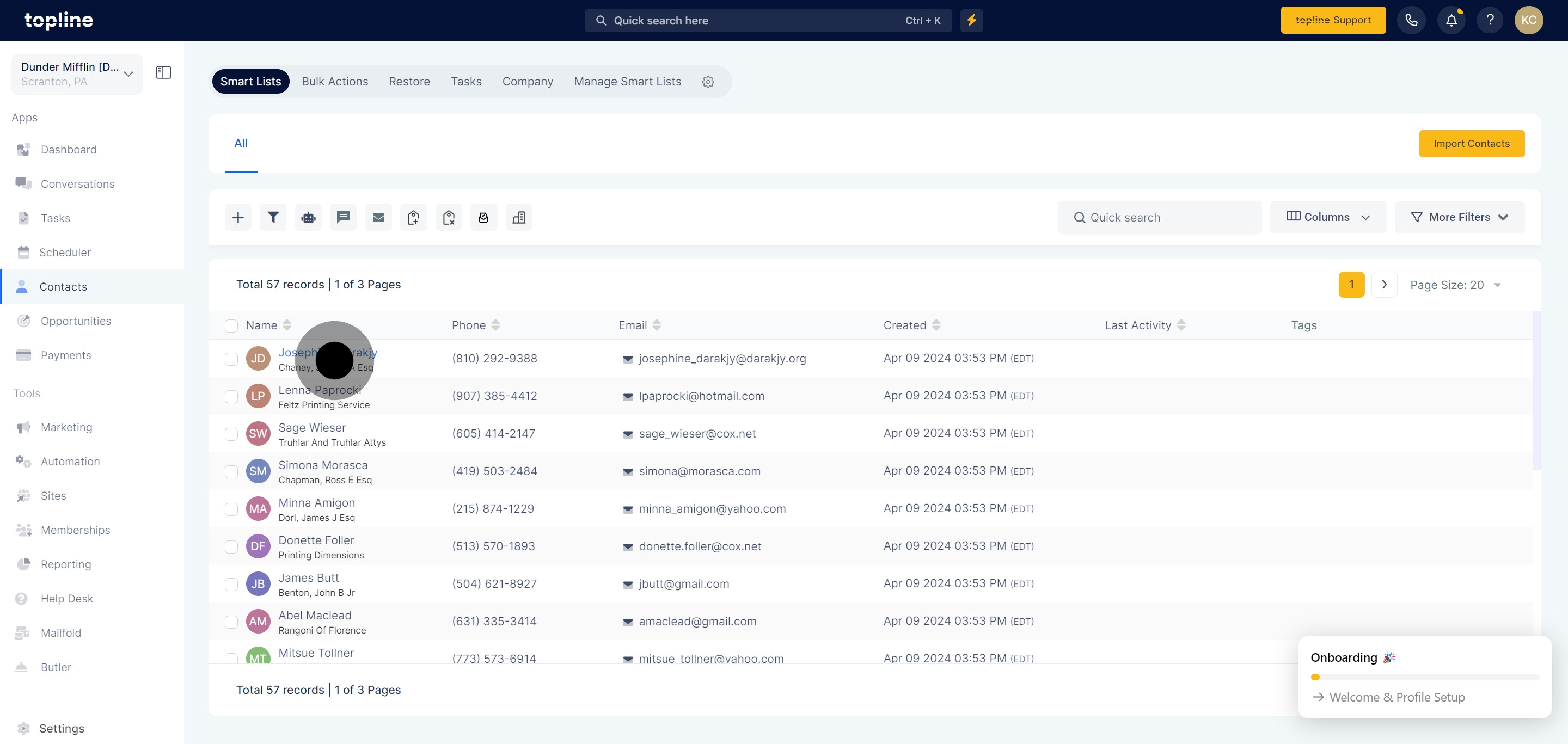This screenshot has height=744, width=1568.
Task: Click the plus icon to add a contact
Action: [x=238, y=217]
